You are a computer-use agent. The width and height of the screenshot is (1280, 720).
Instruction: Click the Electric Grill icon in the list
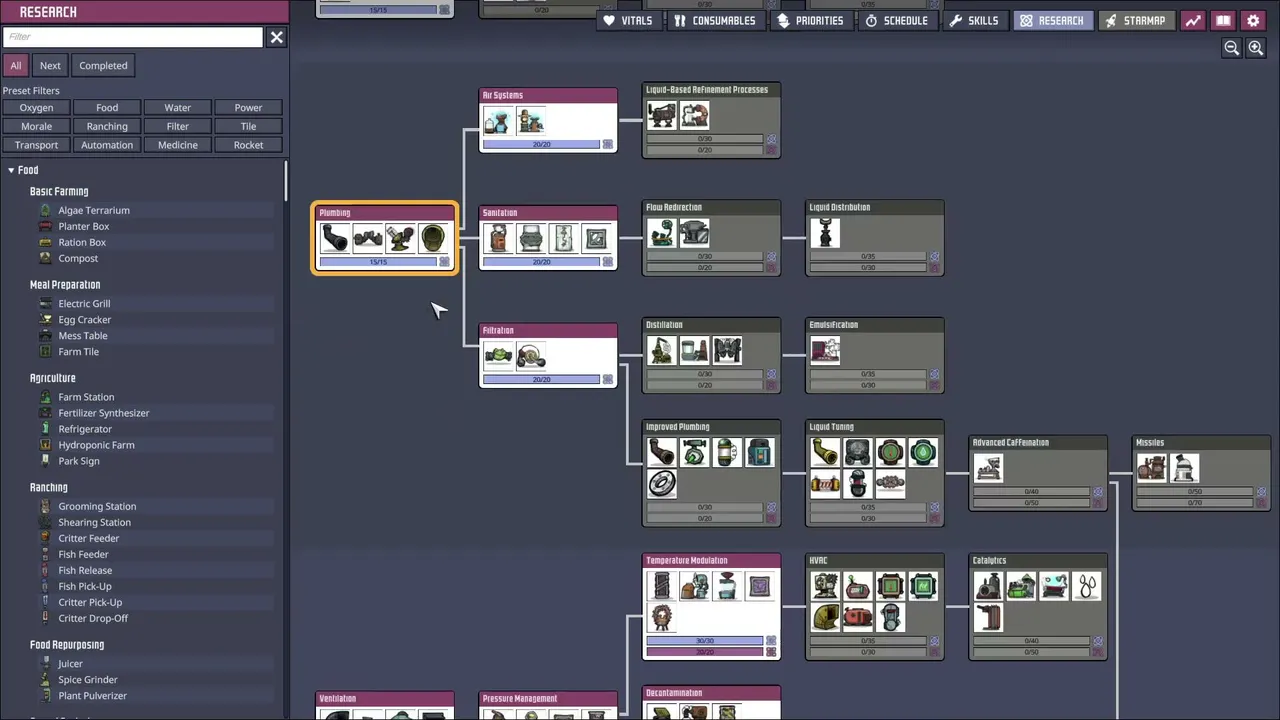(x=45, y=303)
